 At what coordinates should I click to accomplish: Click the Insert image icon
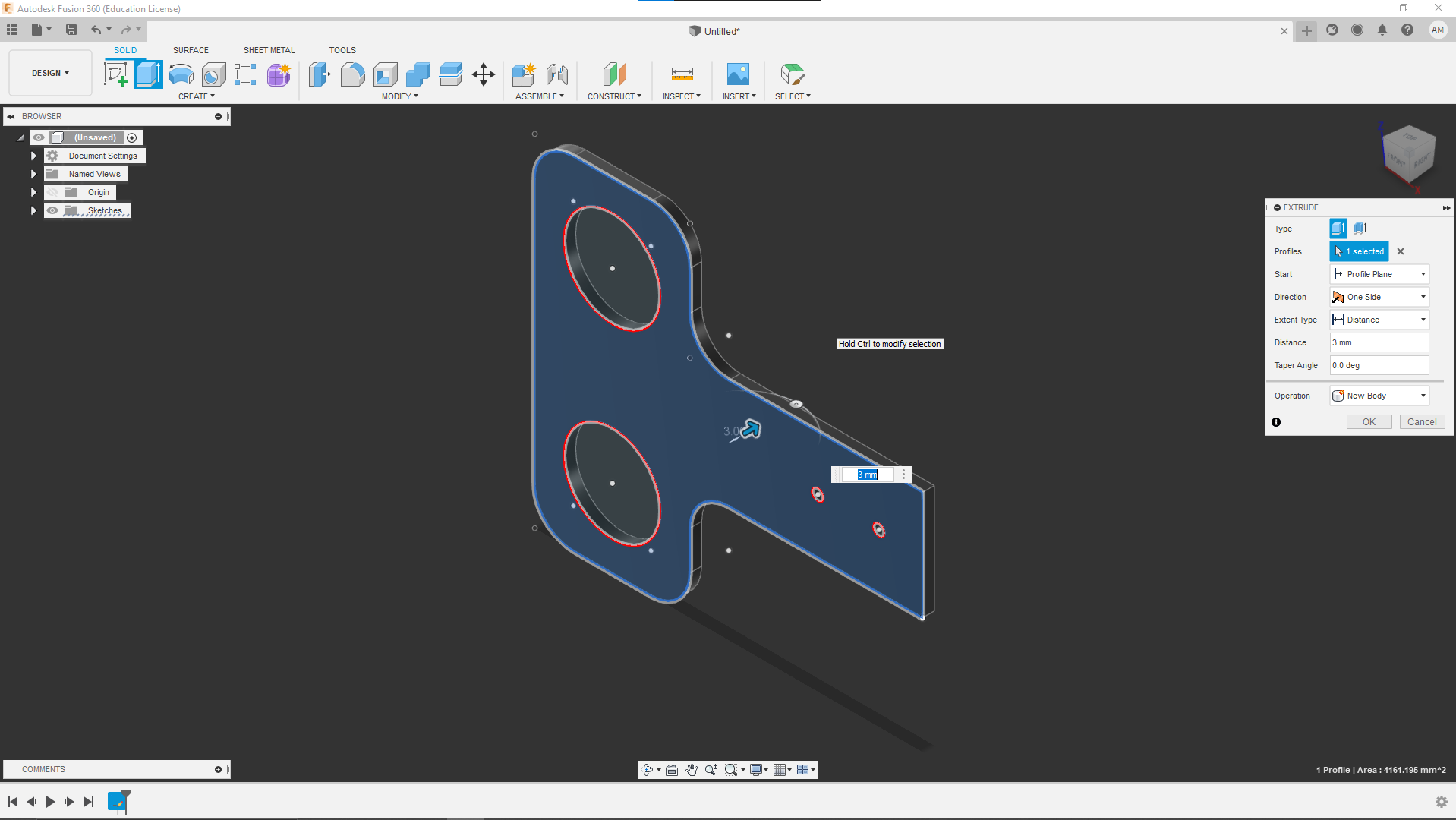(737, 74)
